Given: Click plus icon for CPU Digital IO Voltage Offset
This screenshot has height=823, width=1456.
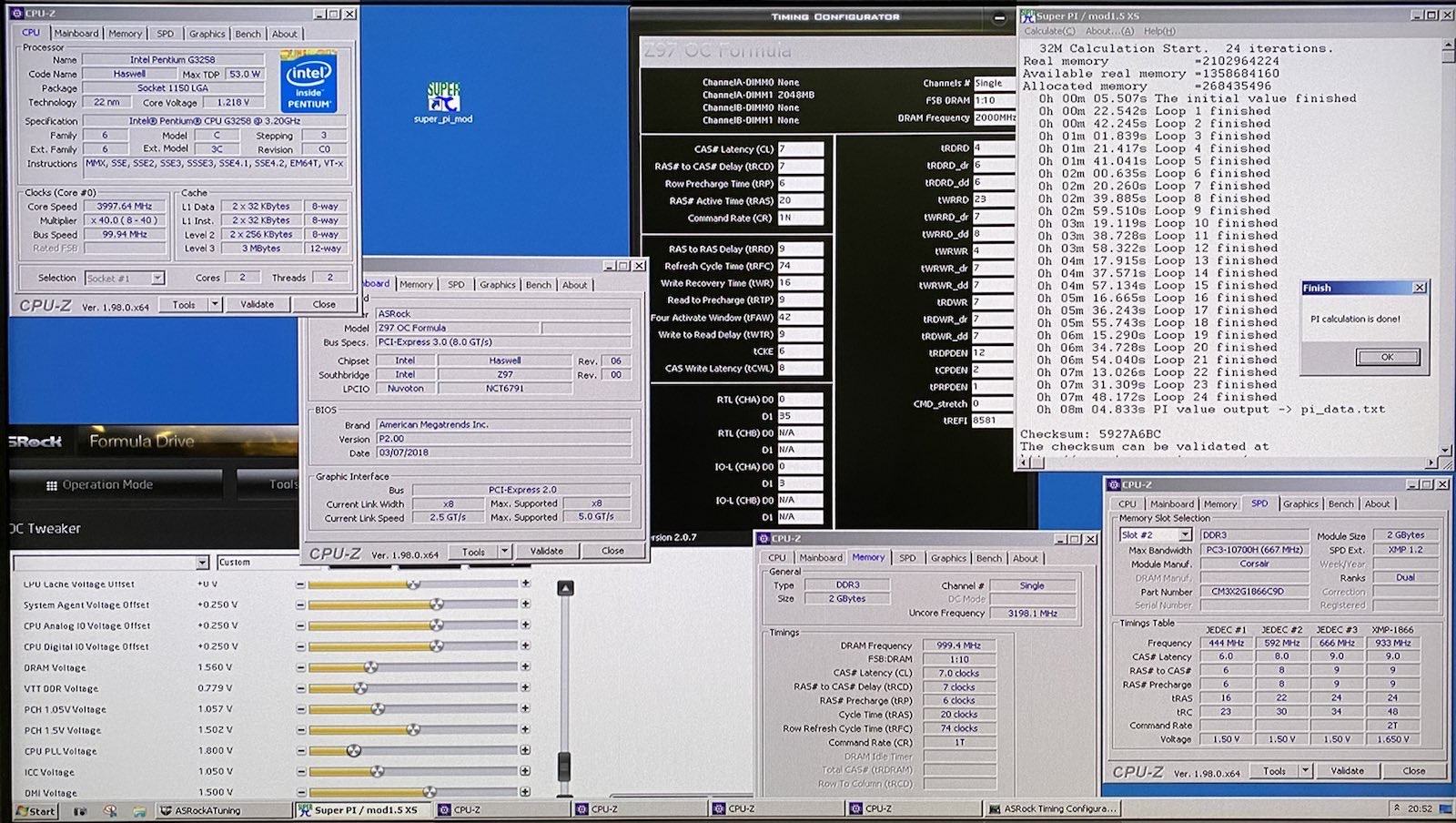Looking at the screenshot, I should (525, 646).
